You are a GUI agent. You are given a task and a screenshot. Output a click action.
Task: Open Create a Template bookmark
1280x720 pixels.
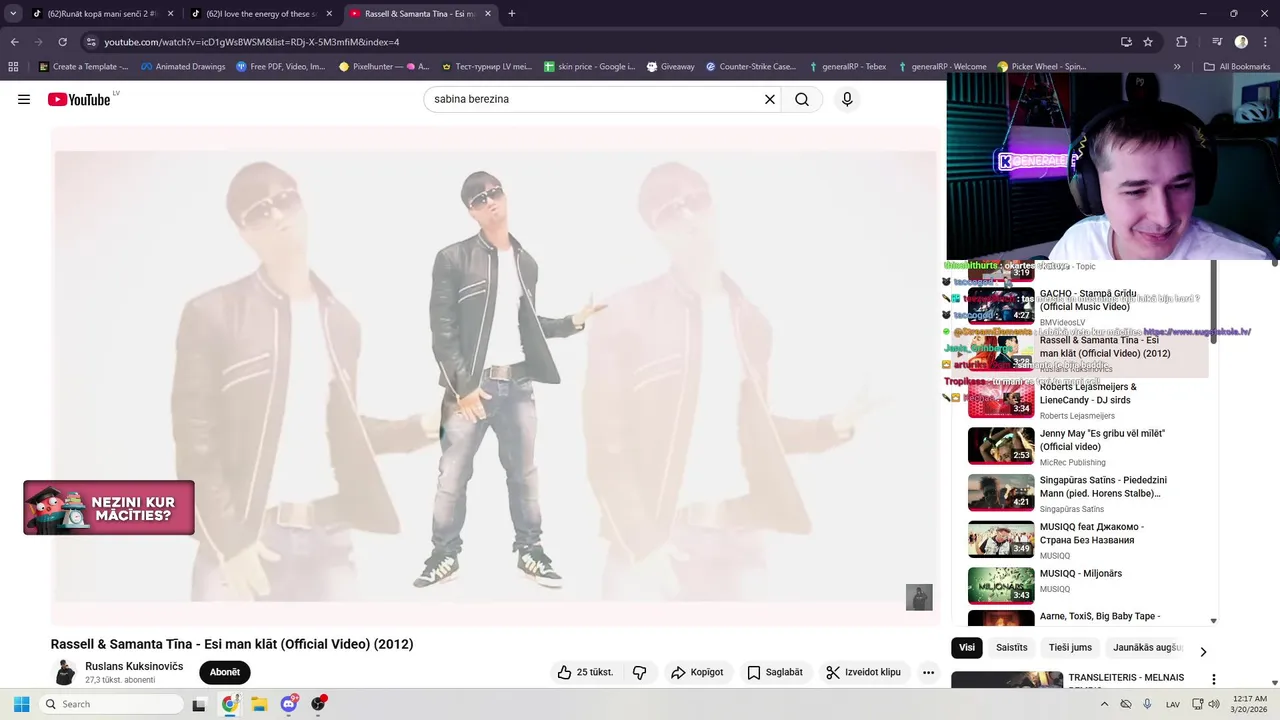[83, 67]
